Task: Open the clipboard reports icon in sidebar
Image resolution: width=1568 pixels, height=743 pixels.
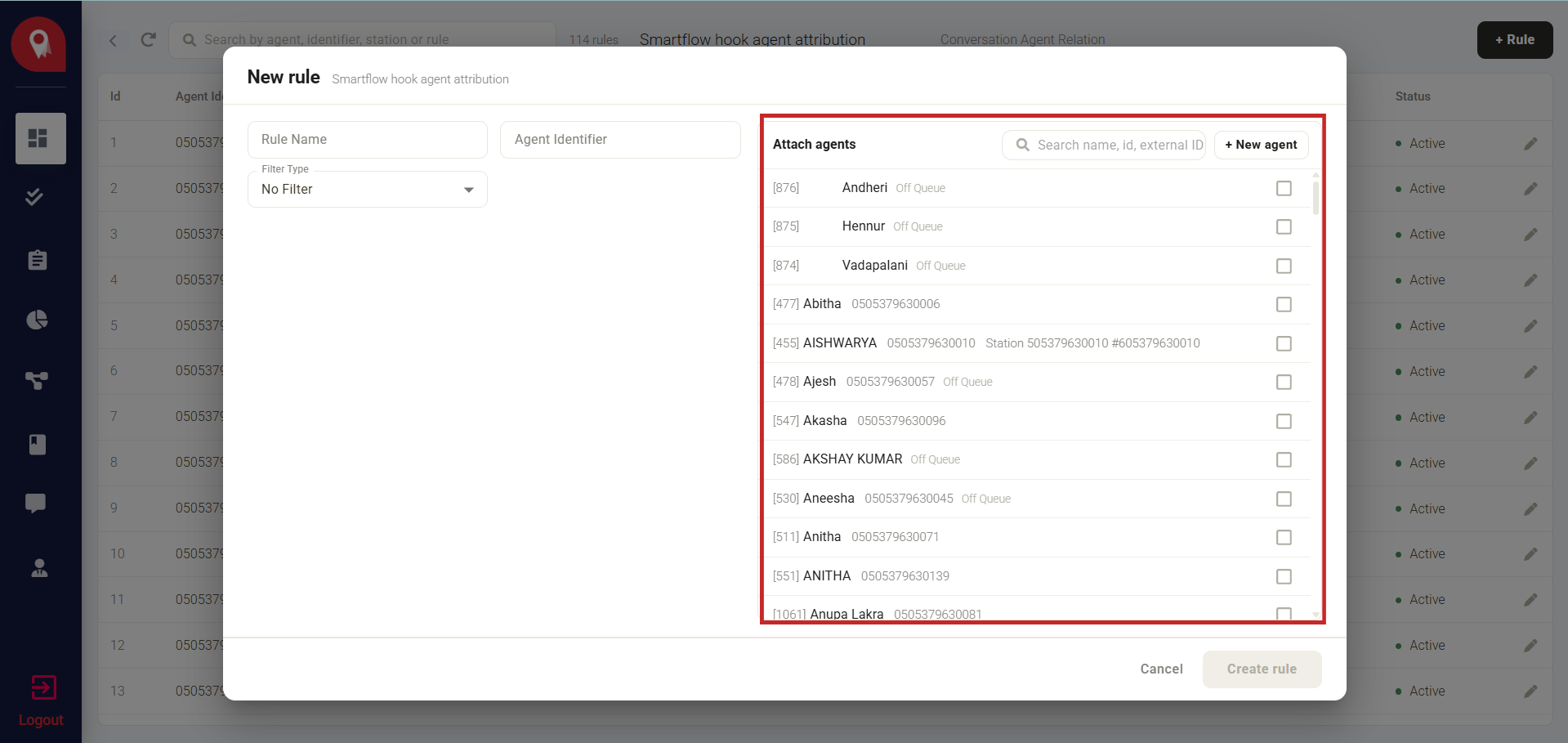Action: point(38,260)
